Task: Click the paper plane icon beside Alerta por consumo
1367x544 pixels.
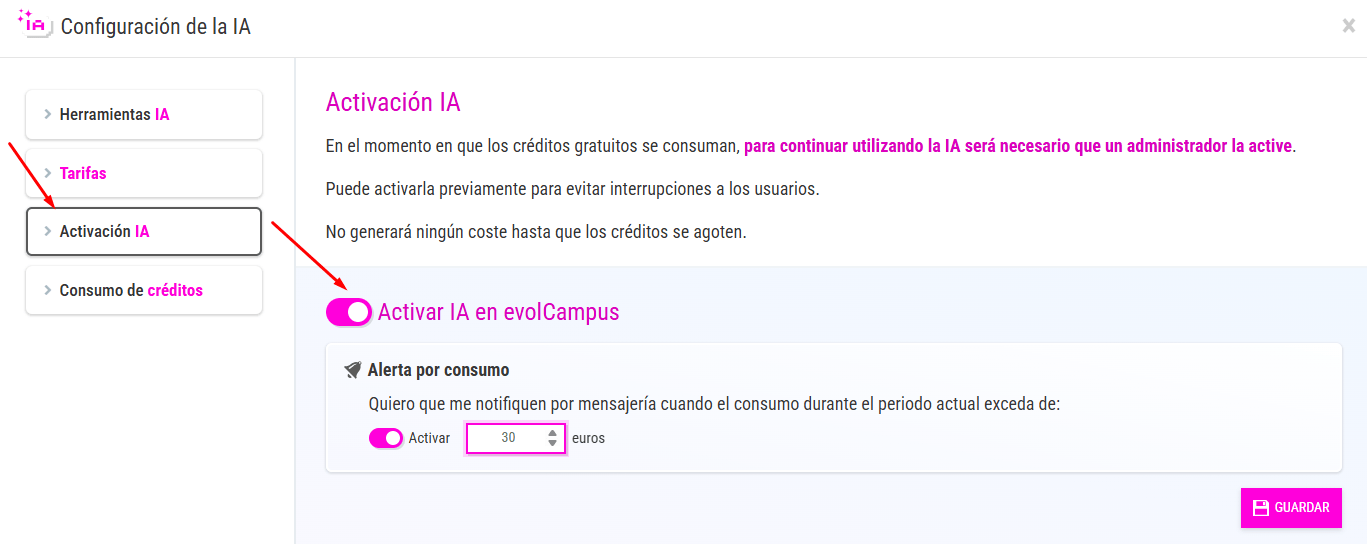Action: pyautogui.click(x=352, y=370)
